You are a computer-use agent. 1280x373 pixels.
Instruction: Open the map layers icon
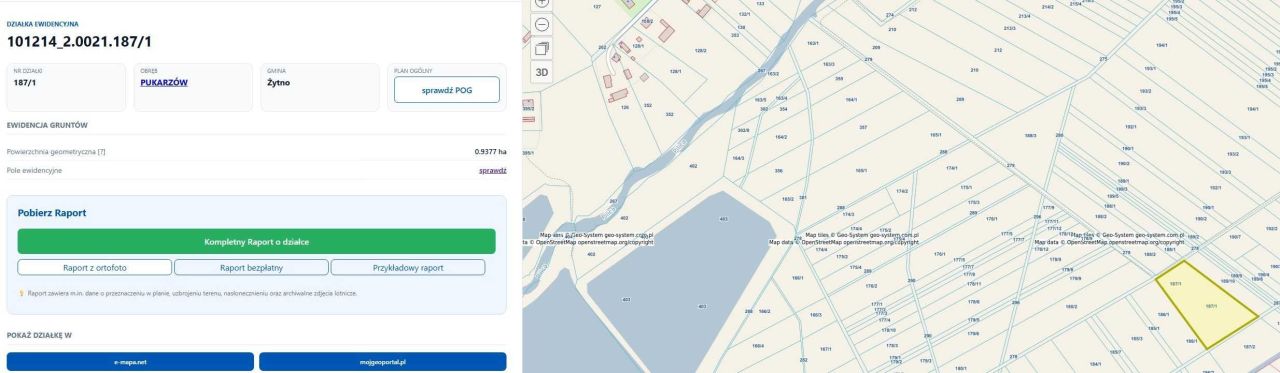pos(542,48)
